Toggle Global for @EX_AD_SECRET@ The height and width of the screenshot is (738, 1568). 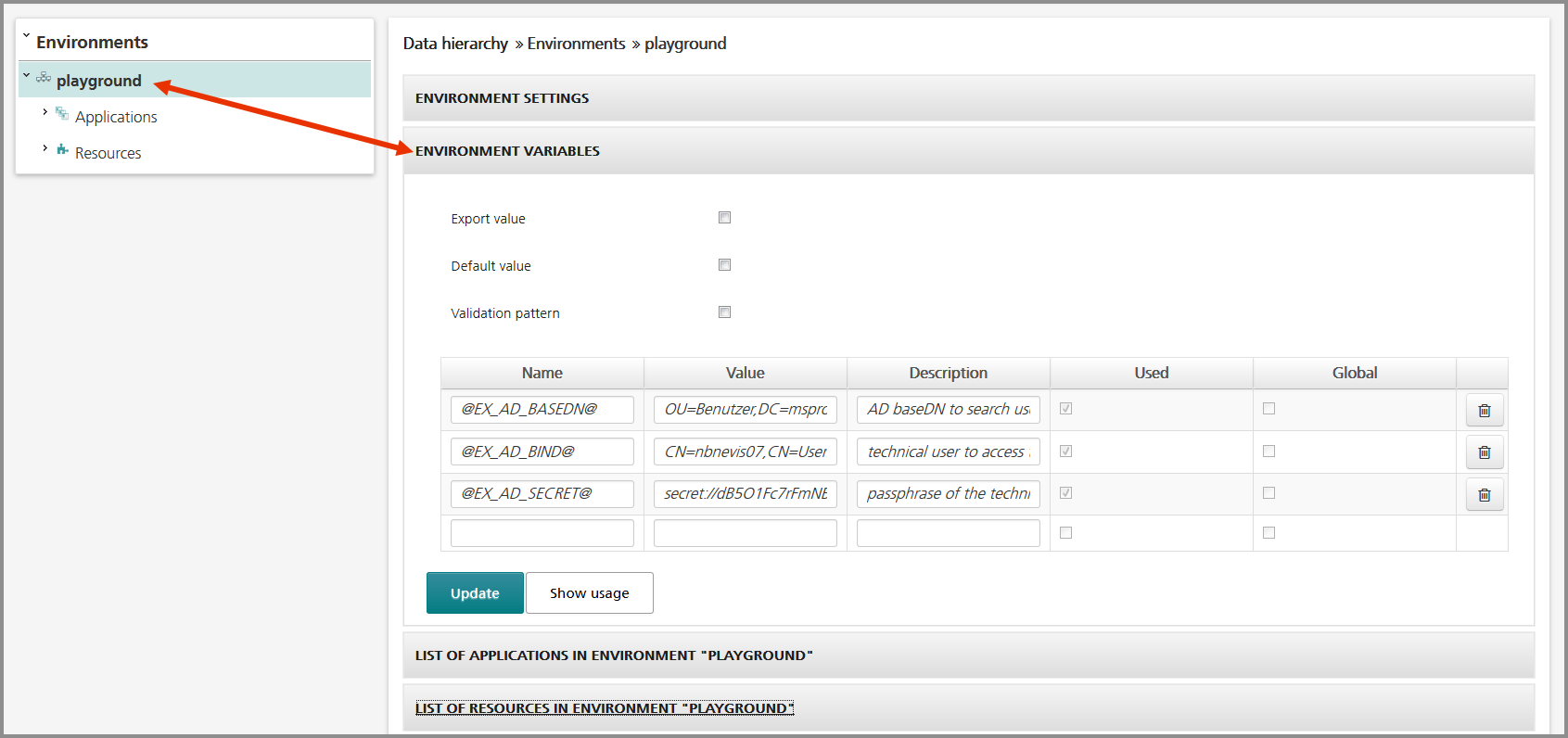click(x=1268, y=493)
